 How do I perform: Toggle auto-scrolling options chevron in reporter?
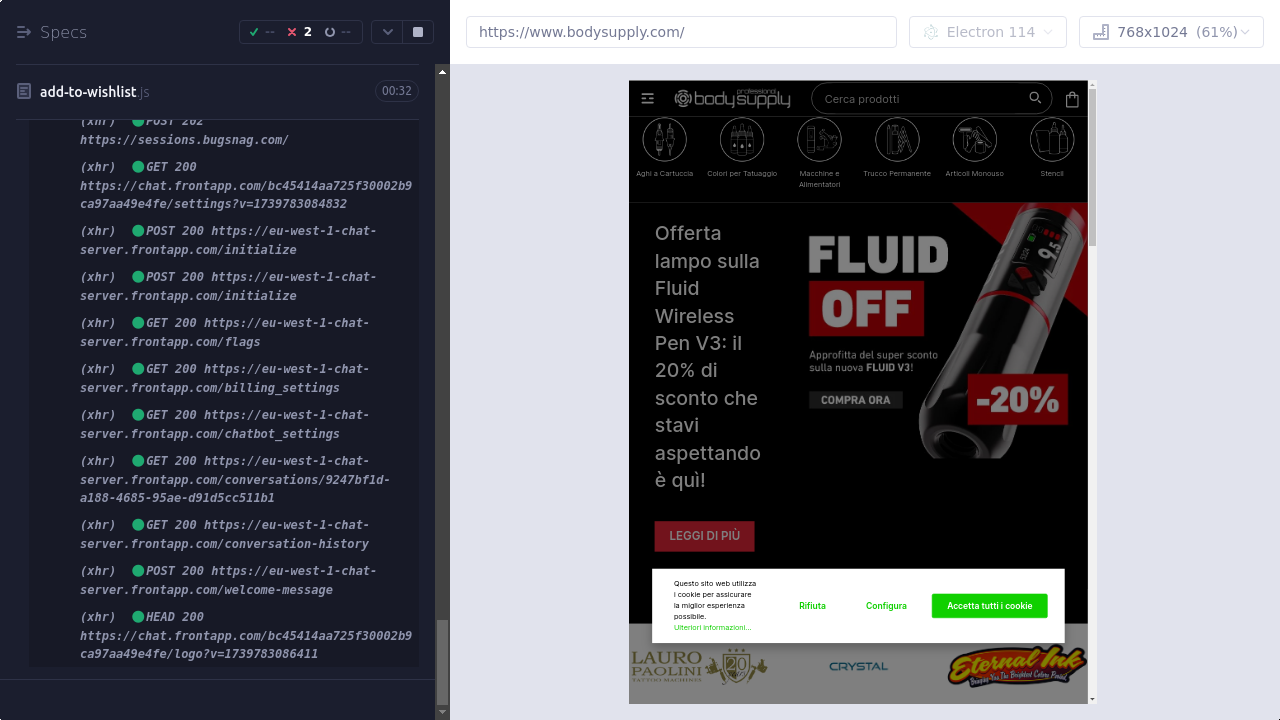388,32
